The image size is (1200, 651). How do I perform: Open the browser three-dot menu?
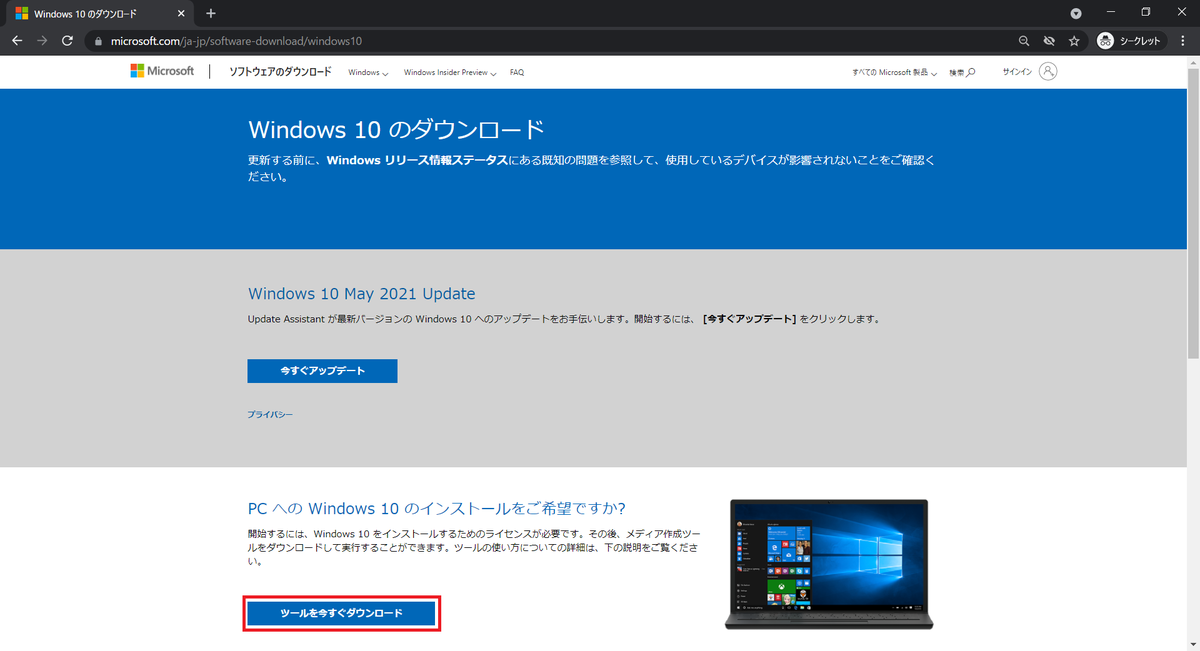(1183, 41)
